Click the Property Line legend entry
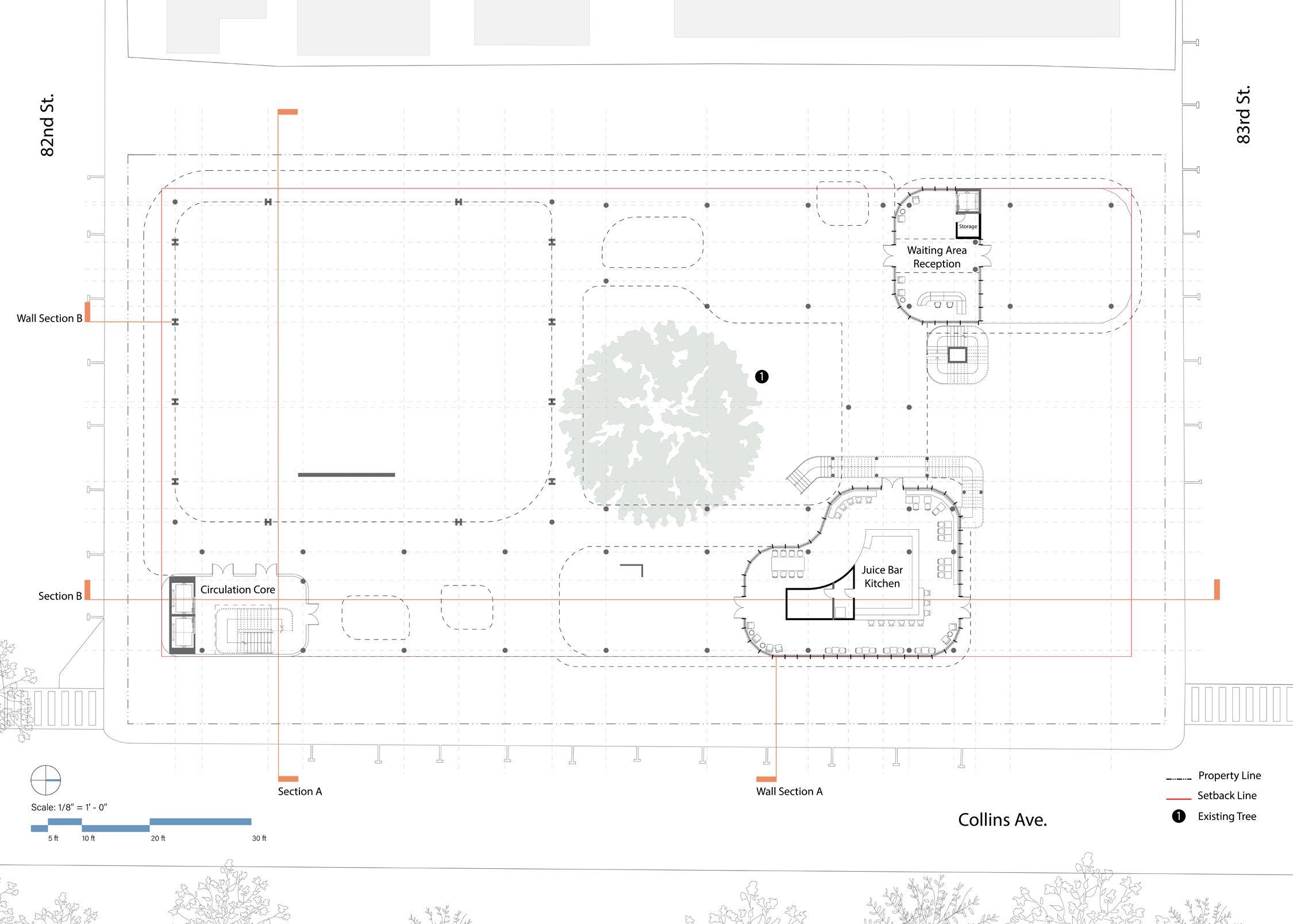The image size is (1293, 924). coord(1229,776)
